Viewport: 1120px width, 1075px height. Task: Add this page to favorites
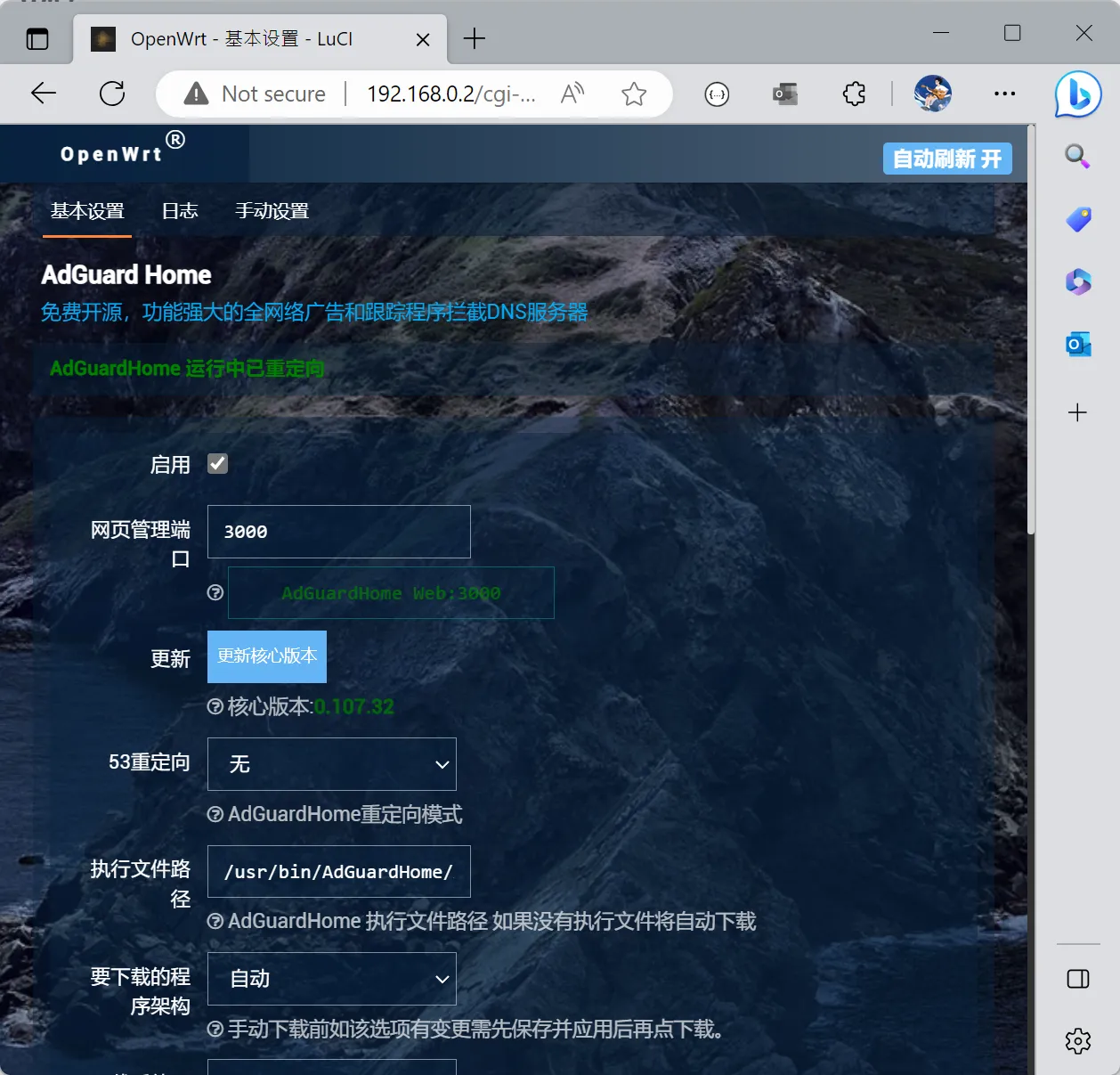[634, 94]
